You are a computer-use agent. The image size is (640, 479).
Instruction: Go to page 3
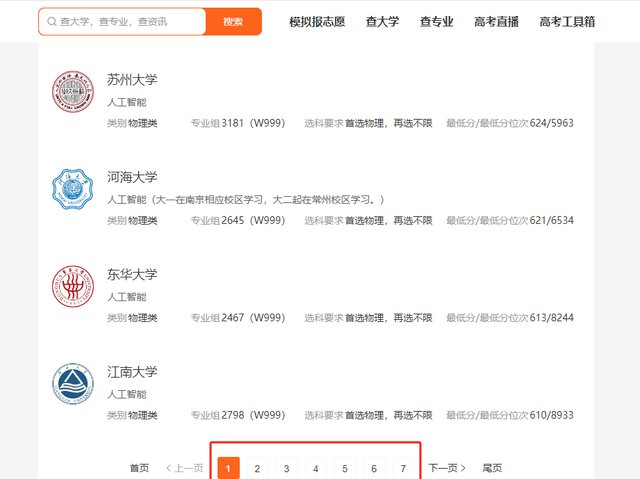tap(287, 468)
